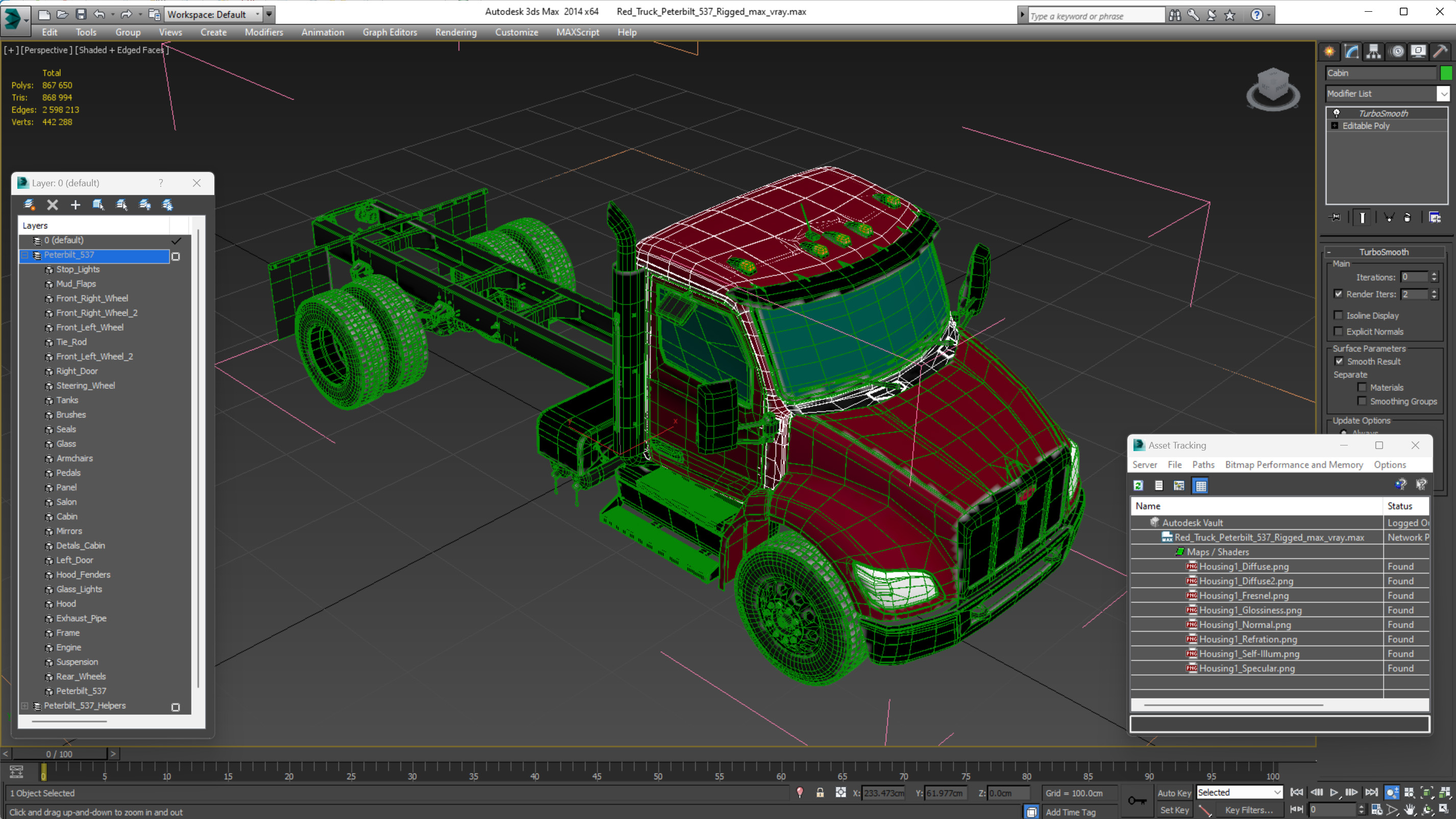Click the Selection Lock padlock icon

(x=820, y=792)
